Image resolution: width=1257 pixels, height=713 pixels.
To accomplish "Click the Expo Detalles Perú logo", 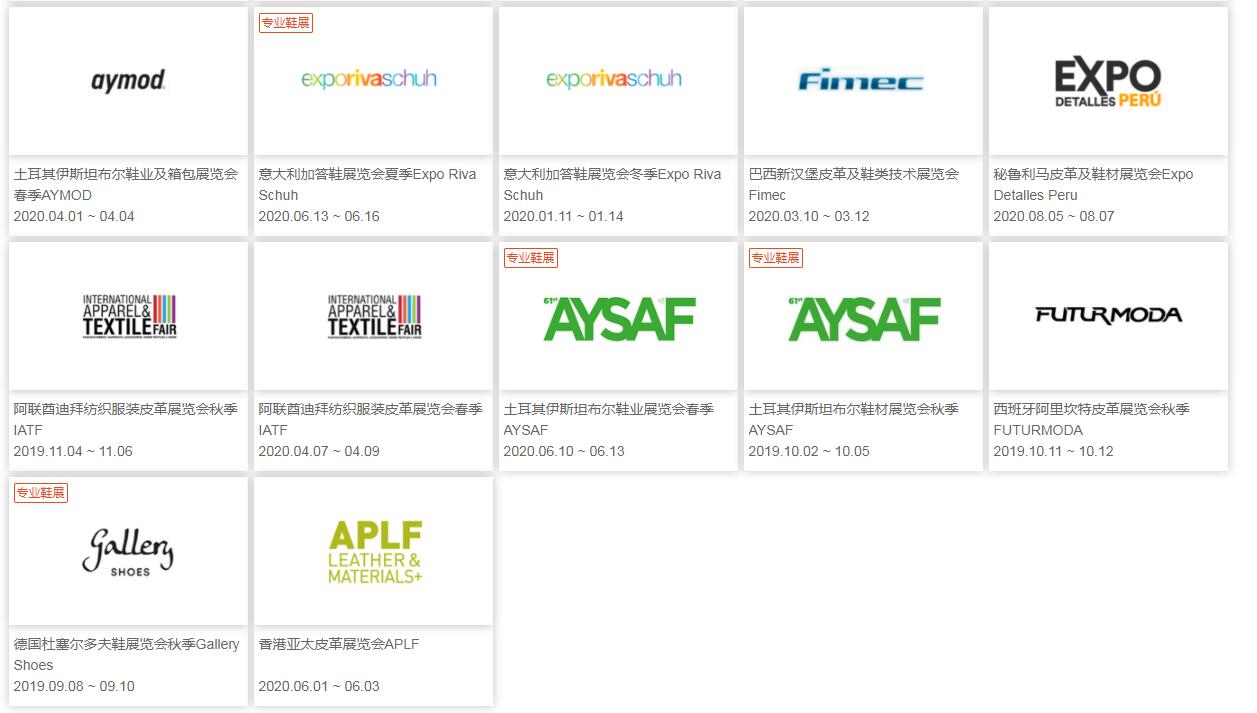I will tap(1108, 81).
